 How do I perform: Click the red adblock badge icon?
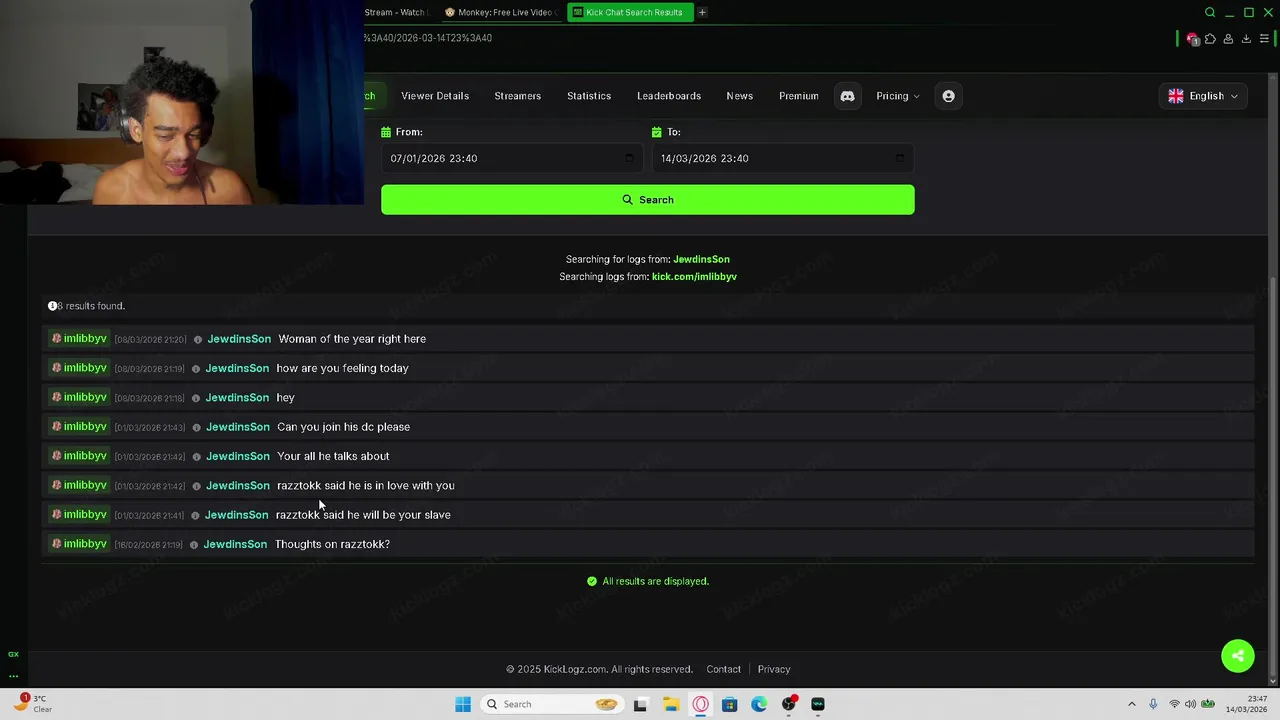tap(1192, 39)
